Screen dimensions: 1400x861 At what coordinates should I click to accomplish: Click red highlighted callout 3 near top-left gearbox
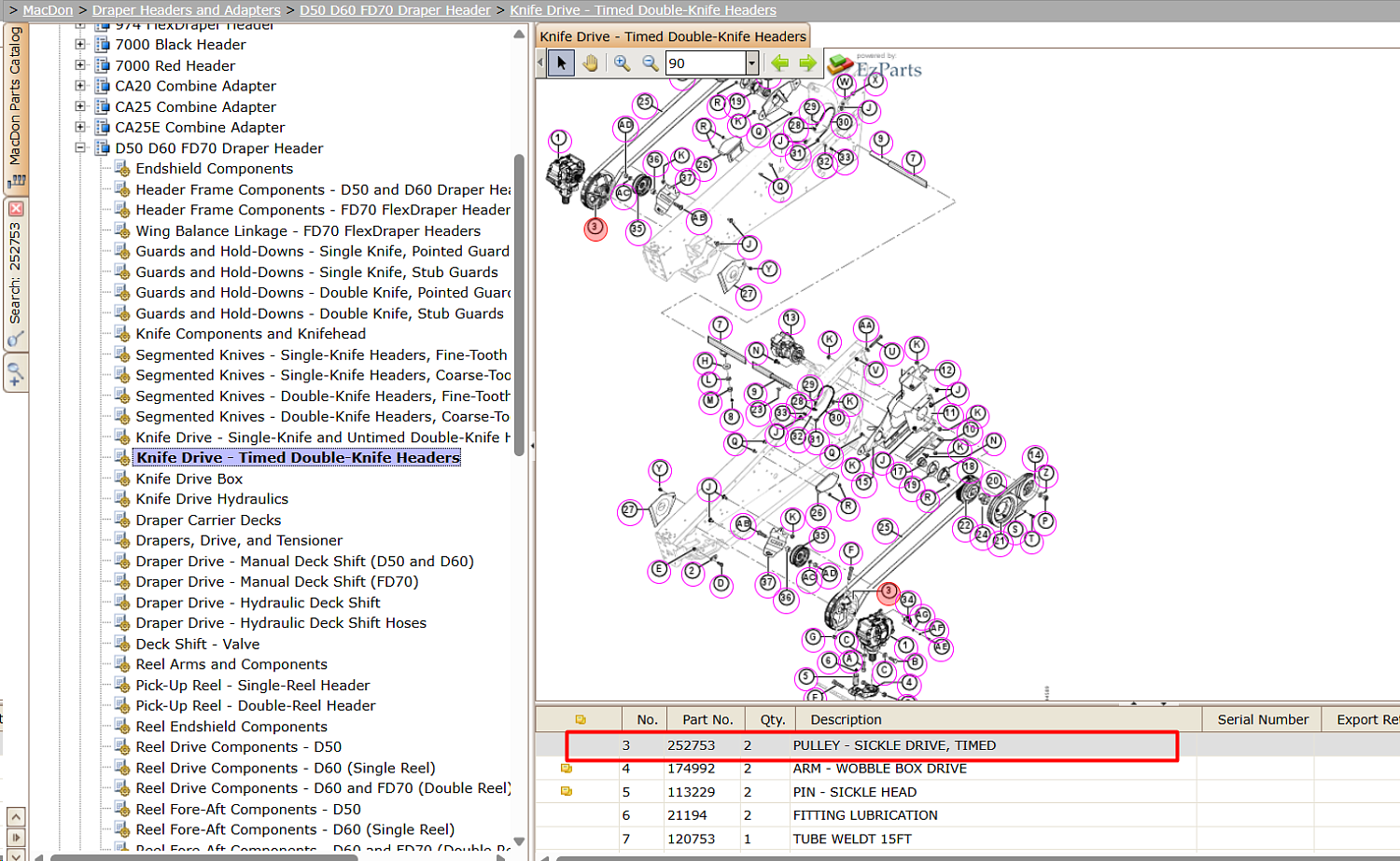pyautogui.click(x=595, y=228)
